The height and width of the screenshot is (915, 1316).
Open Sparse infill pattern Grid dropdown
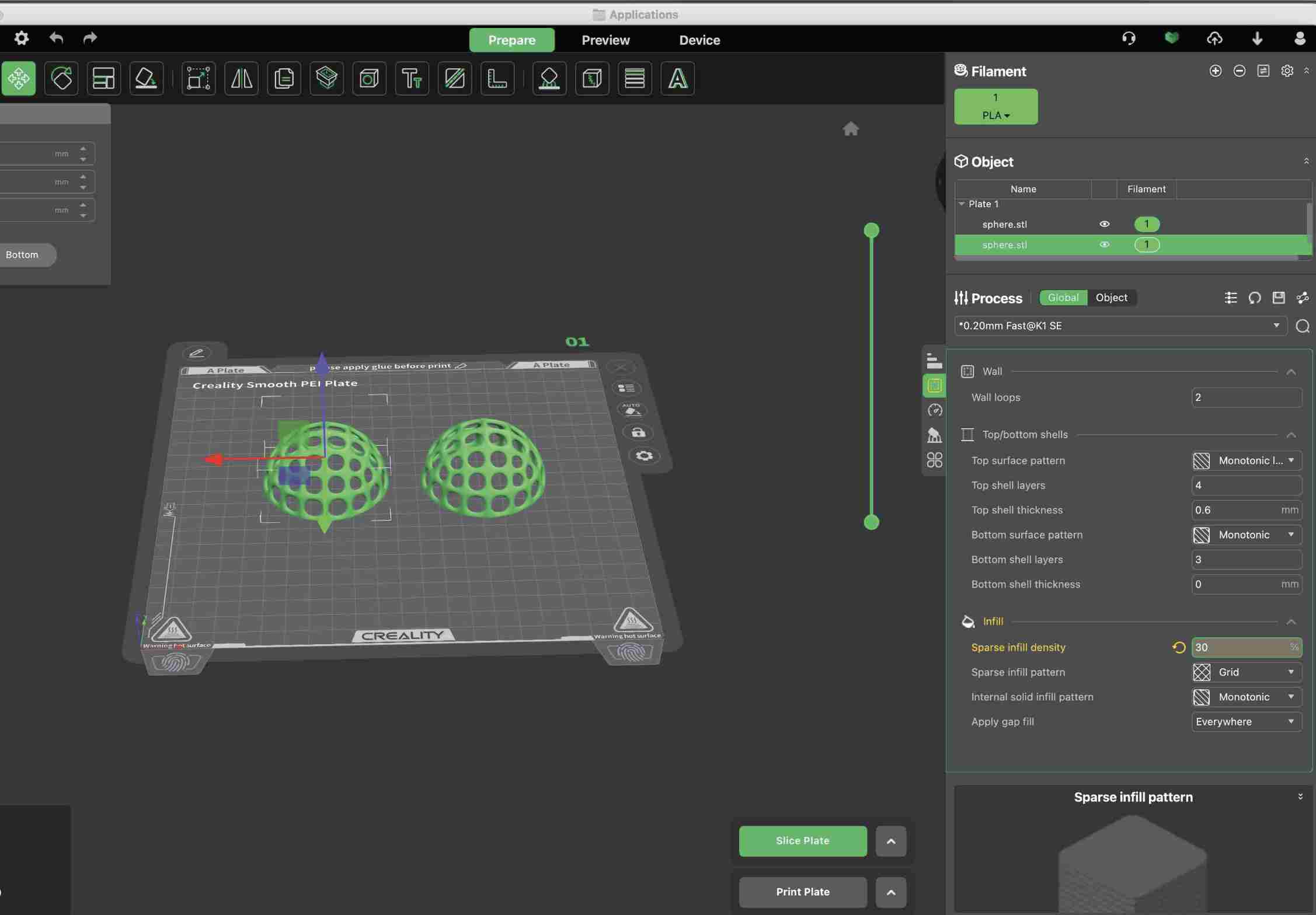1246,672
